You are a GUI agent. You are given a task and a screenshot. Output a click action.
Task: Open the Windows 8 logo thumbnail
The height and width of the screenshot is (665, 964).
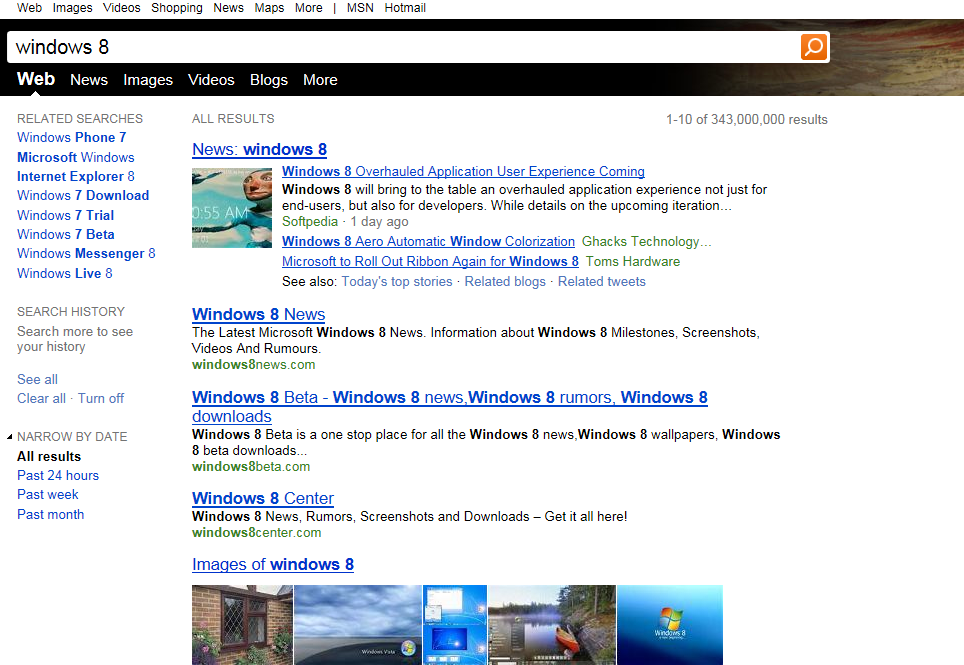[x=670, y=624]
